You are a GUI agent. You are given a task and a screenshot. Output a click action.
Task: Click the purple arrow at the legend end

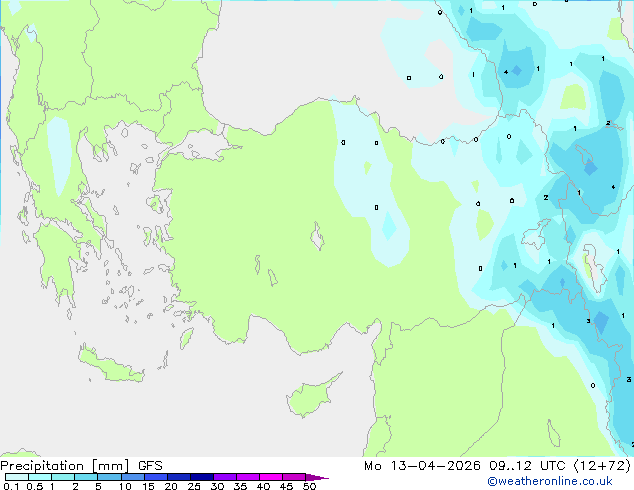(x=317, y=477)
